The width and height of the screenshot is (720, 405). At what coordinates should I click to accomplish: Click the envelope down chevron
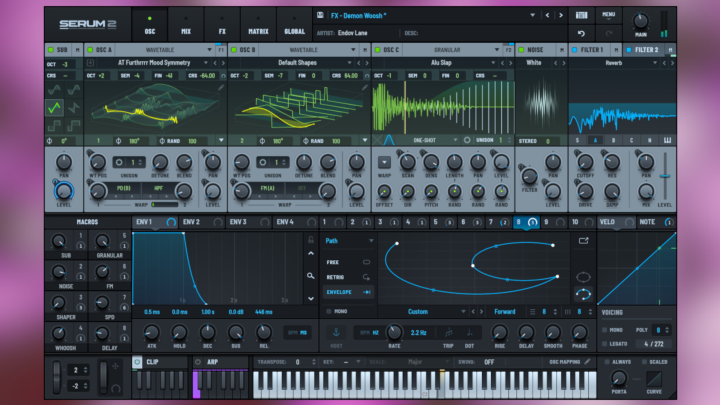(x=311, y=298)
